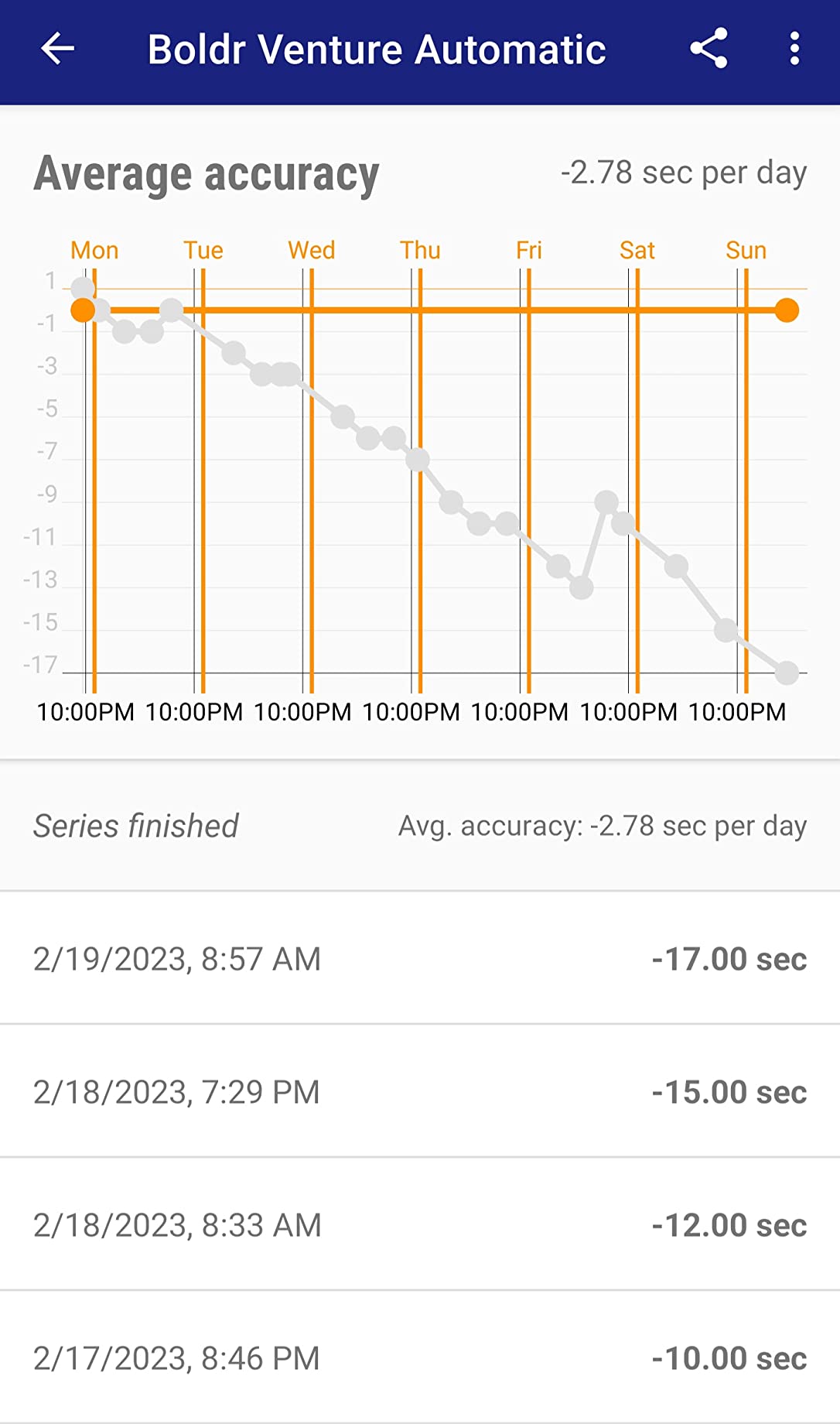
Task: Tap the Average accuracy heading
Action: point(207,173)
